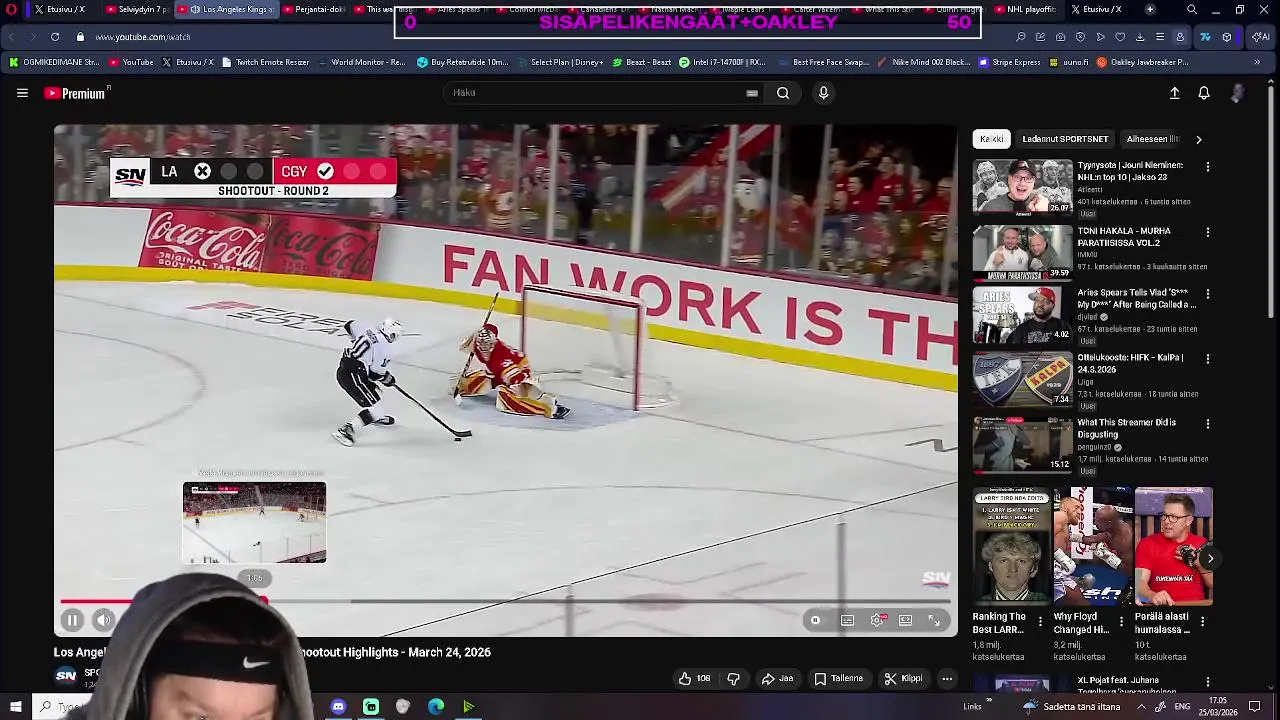The width and height of the screenshot is (1280, 720).
Task: Open the YouTube create/upload icon
Action: tap(1175, 93)
